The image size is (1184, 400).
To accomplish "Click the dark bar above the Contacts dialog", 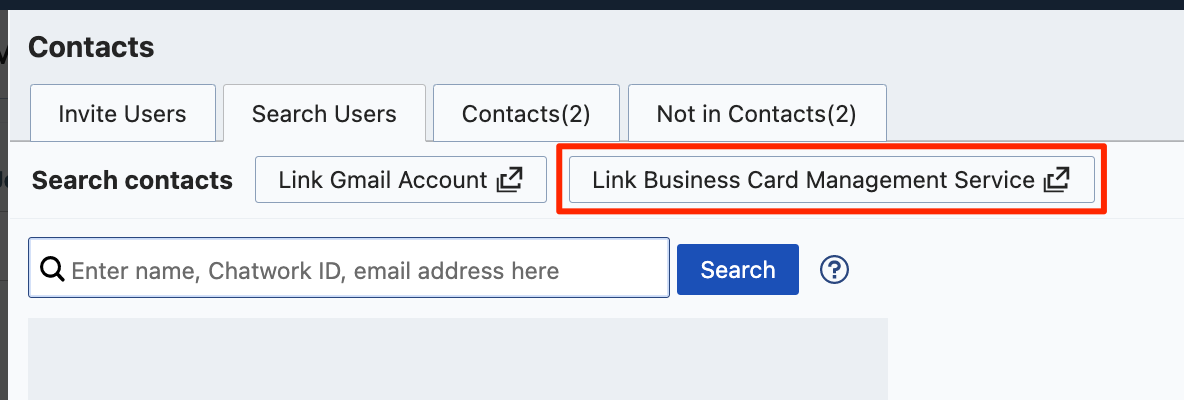I will pyautogui.click(x=592, y=5).
